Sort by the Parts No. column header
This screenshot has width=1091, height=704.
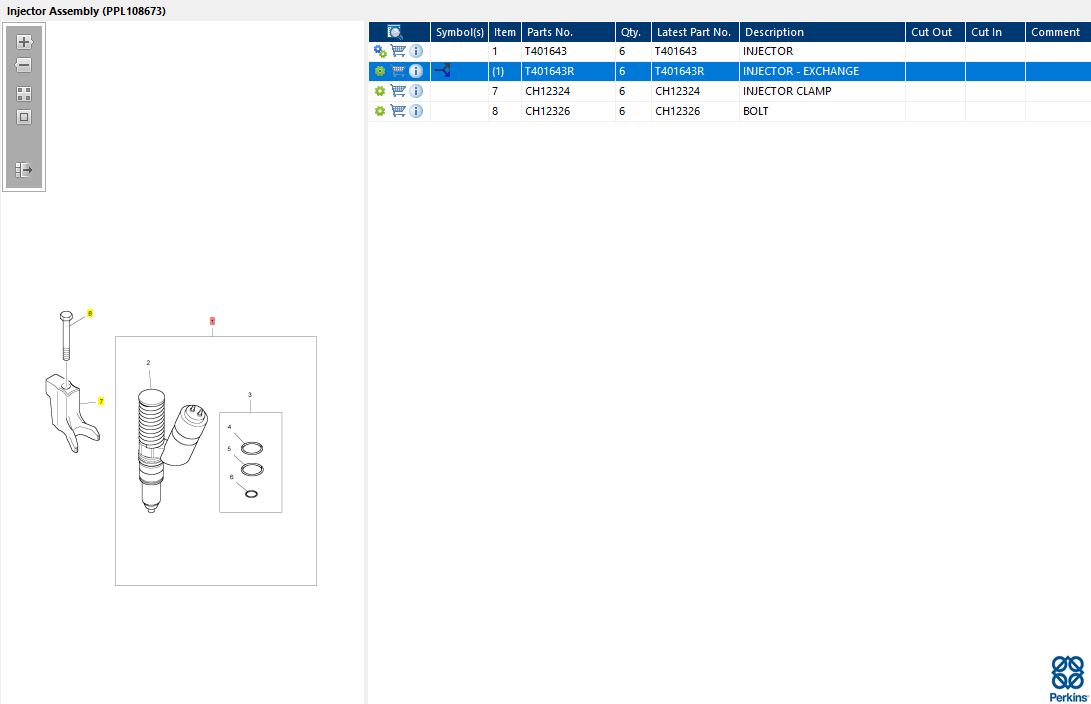[568, 32]
